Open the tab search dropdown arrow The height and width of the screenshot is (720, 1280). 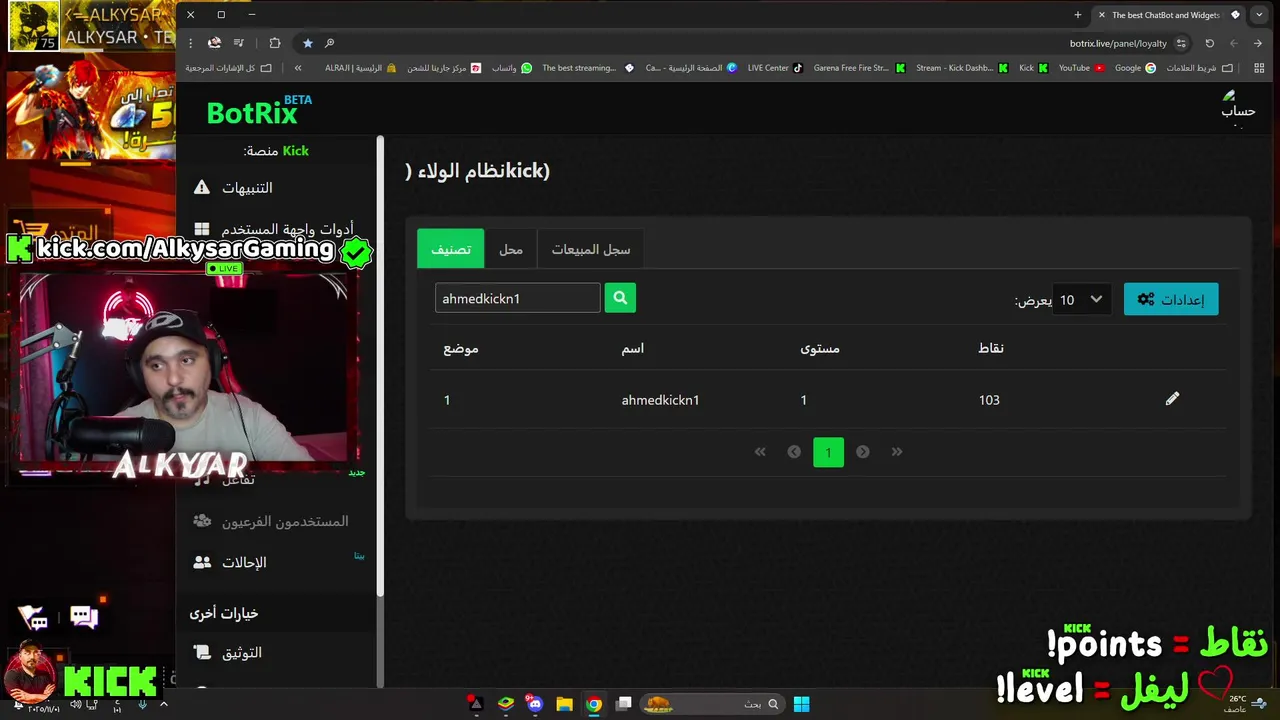click(1261, 15)
